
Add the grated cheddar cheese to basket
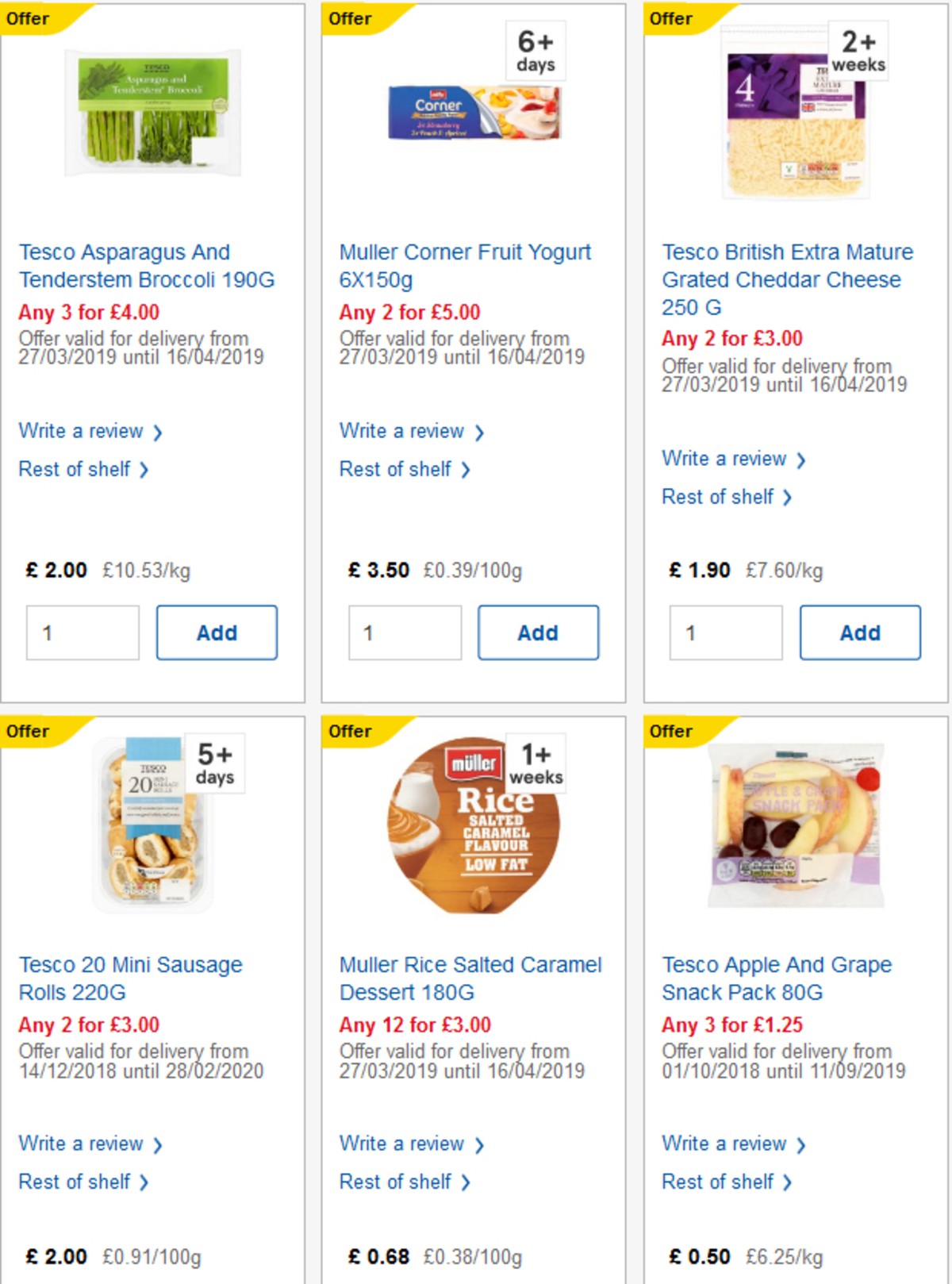pos(860,632)
